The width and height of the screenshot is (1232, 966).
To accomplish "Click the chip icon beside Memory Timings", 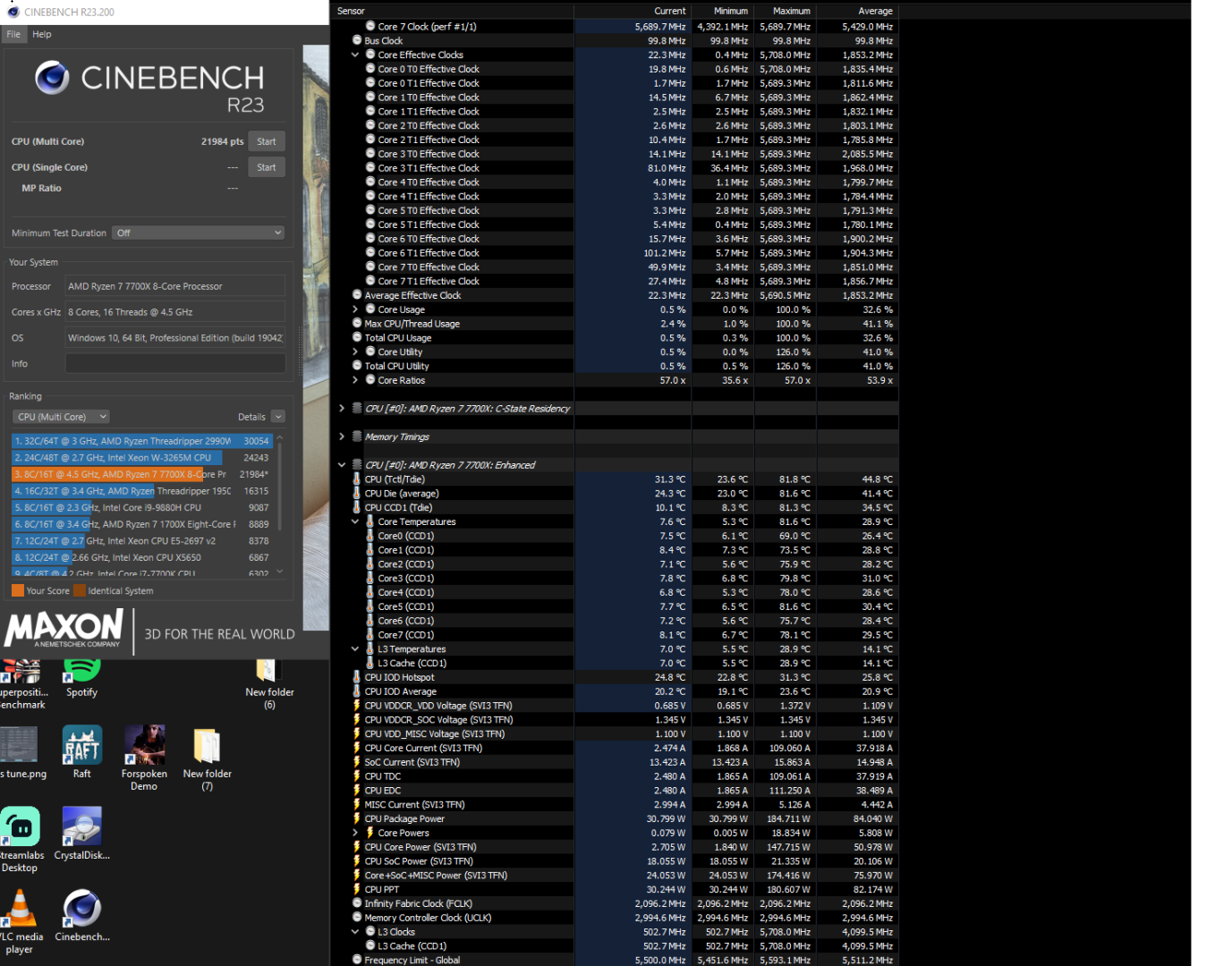I will [x=357, y=436].
